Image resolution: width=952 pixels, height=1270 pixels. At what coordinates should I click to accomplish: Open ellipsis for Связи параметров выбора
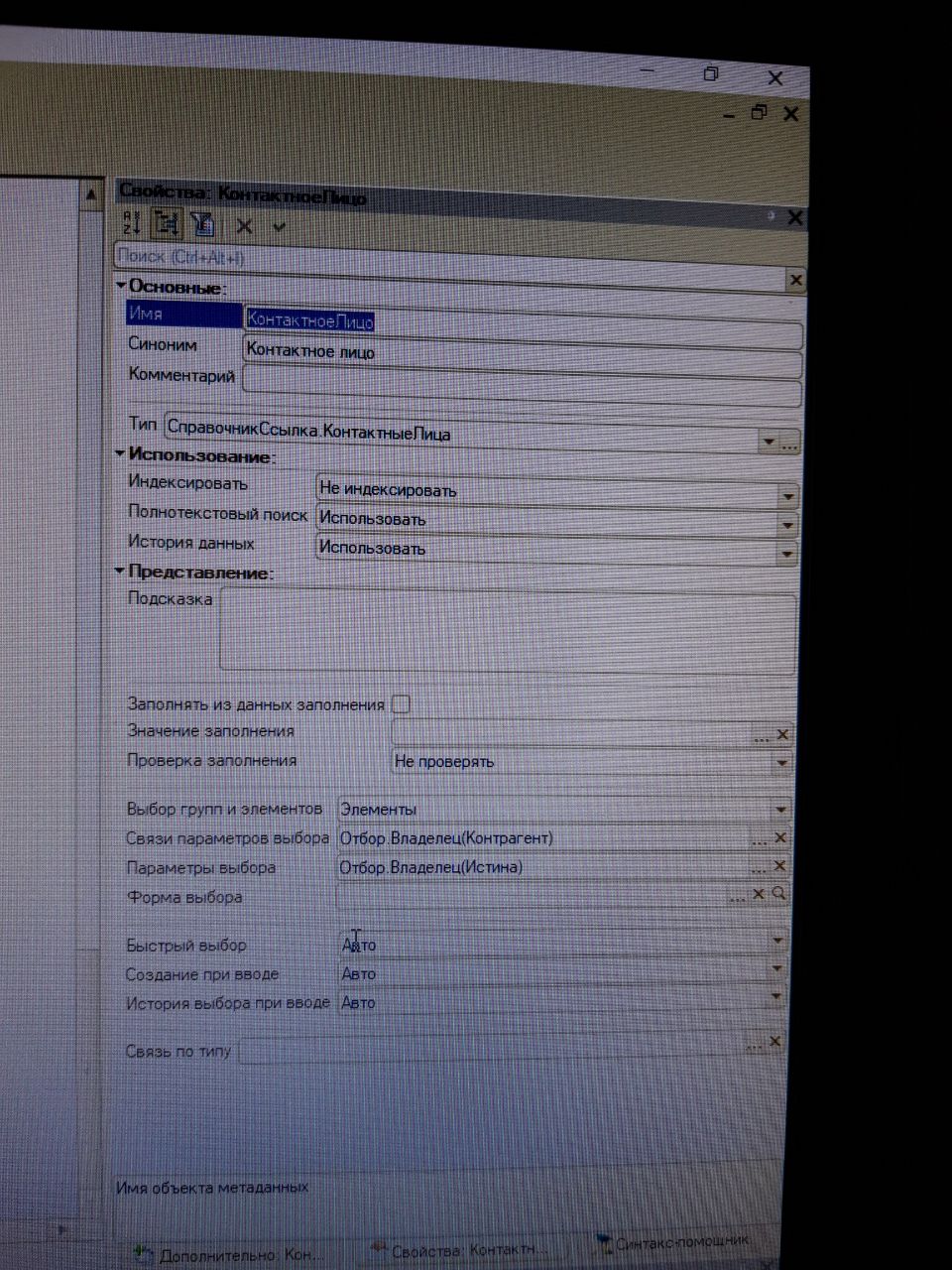759,839
